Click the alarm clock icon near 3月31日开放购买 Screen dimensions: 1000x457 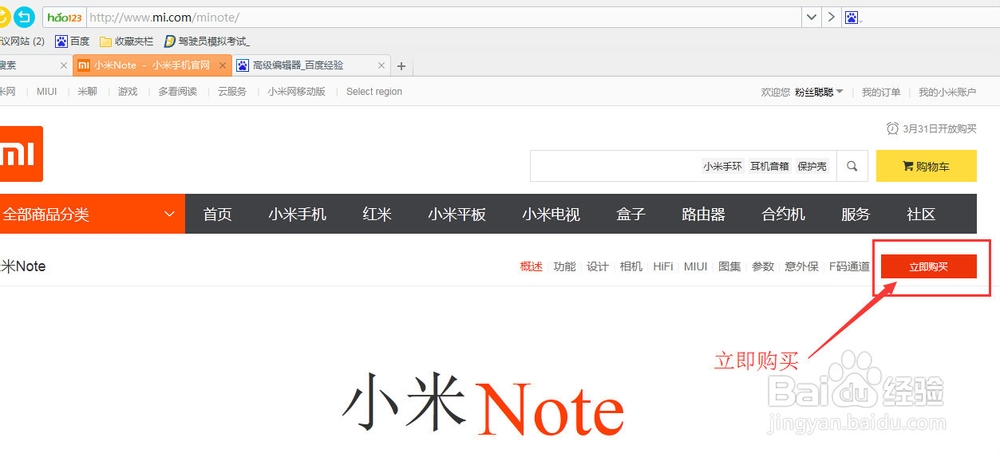click(x=893, y=128)
